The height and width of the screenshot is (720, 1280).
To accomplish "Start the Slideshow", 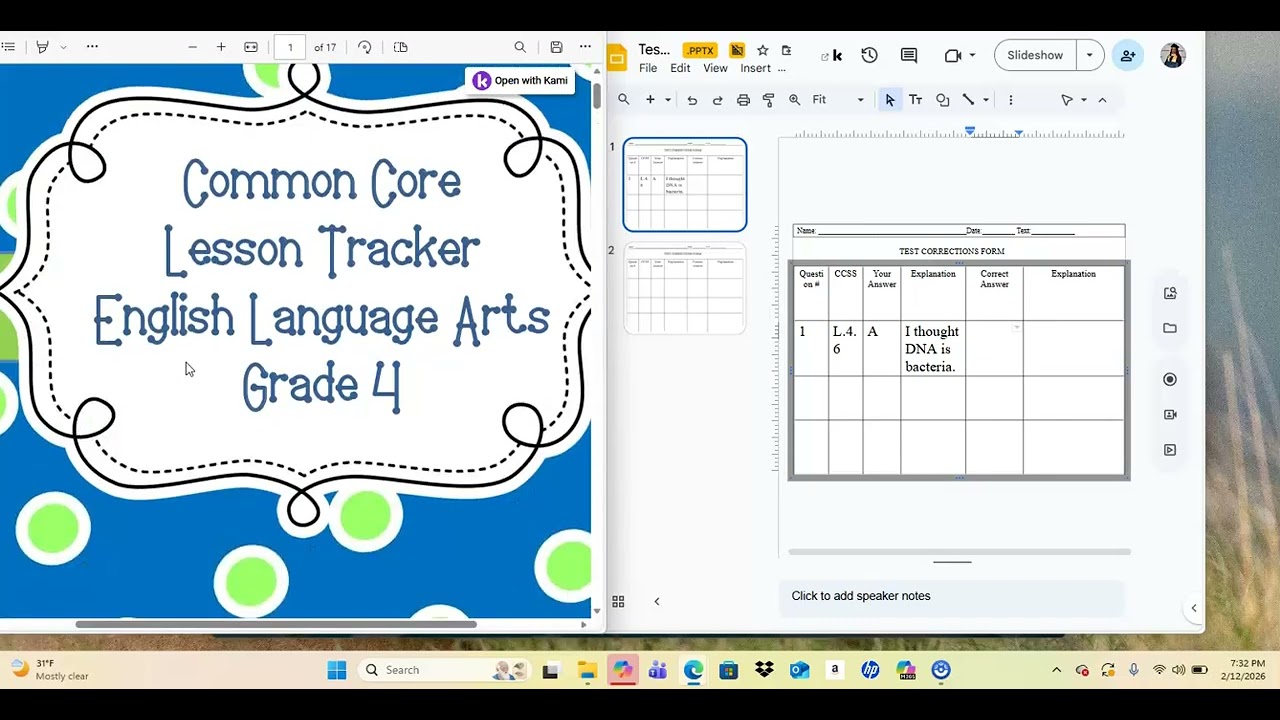I will [x=1035, y=56].
